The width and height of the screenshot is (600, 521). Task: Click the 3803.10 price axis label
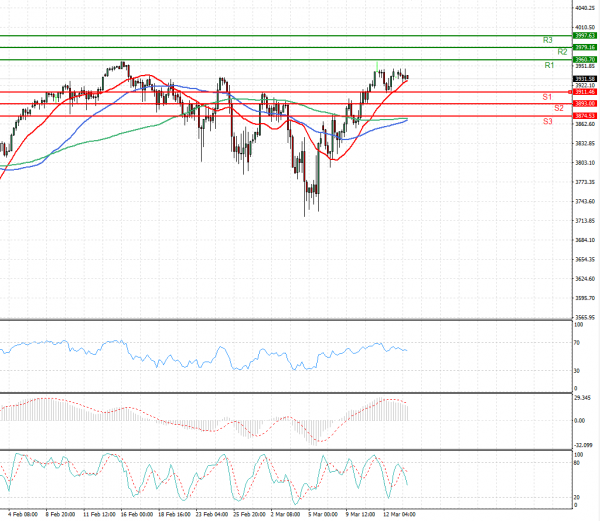[x=585, y=163]
